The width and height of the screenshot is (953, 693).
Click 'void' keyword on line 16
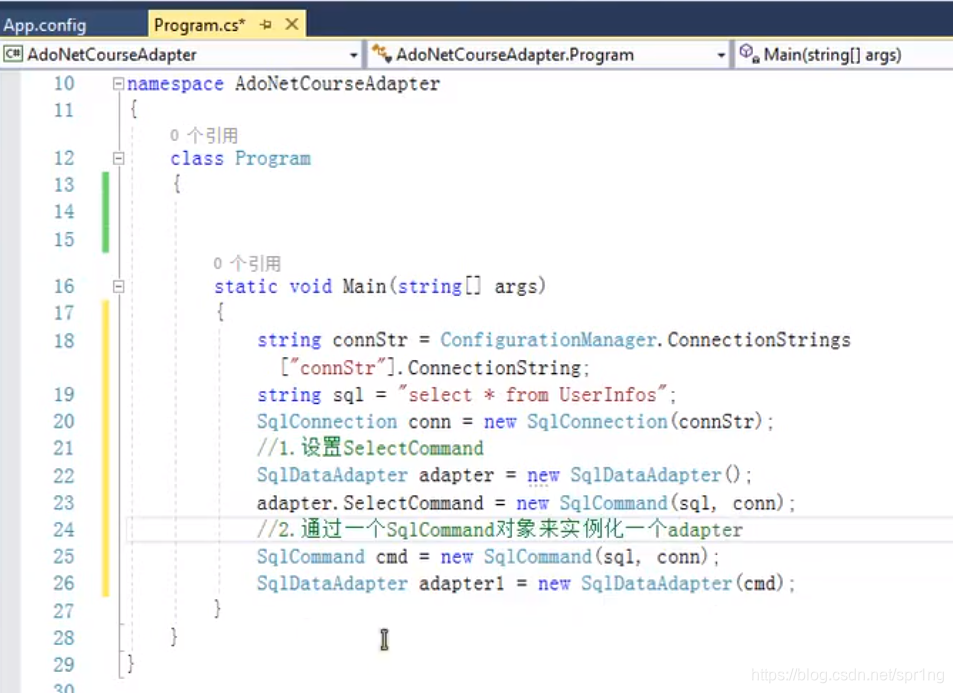click(311, 286)
